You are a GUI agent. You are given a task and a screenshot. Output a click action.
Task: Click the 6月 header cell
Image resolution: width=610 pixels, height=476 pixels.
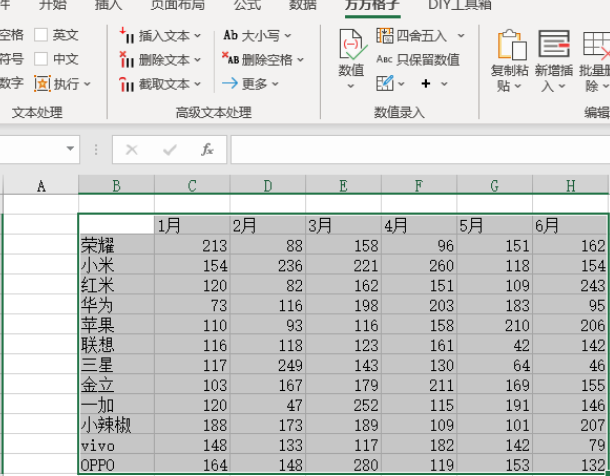(x=570, y=225)
